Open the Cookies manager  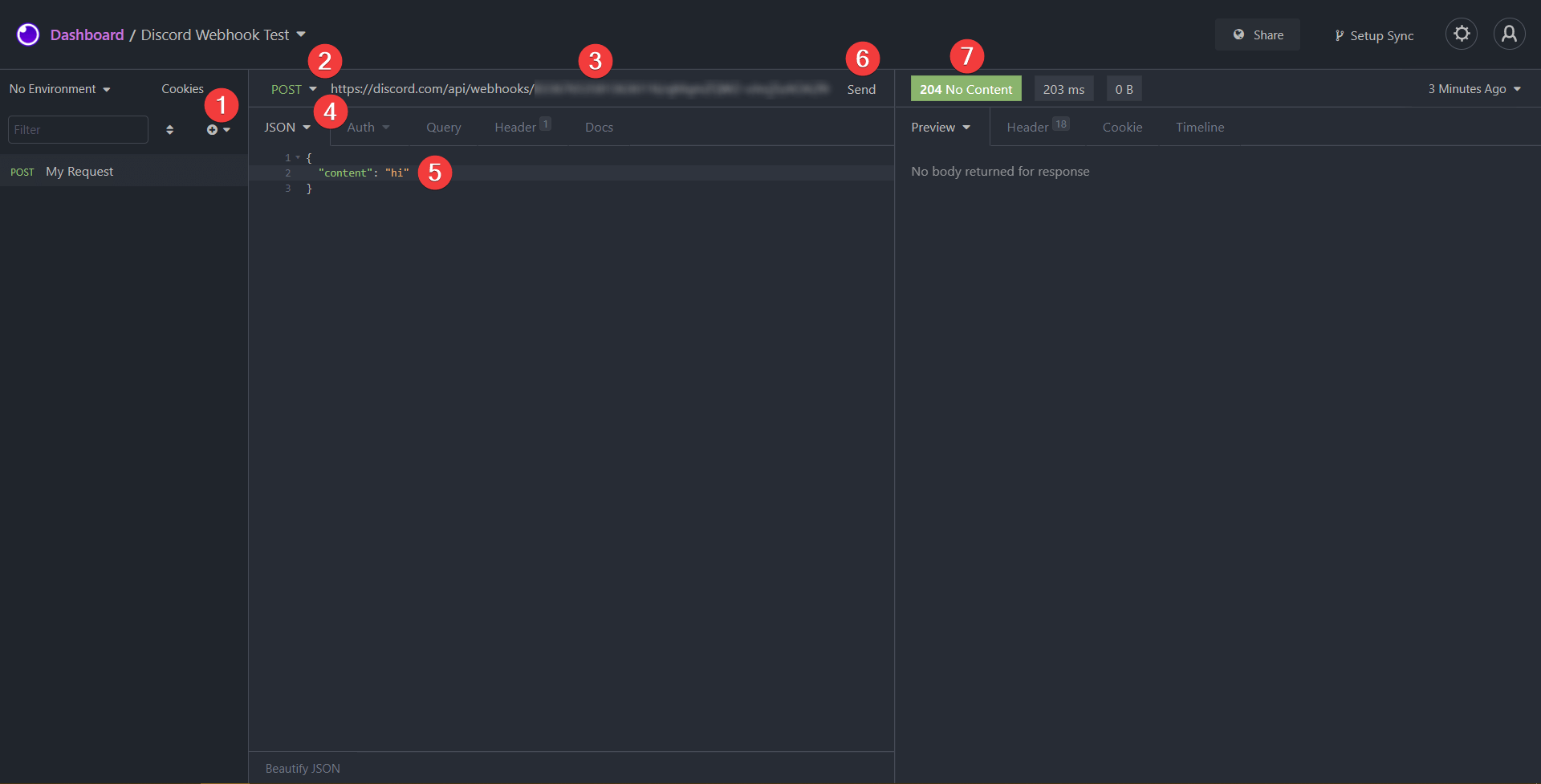point(182,89)
